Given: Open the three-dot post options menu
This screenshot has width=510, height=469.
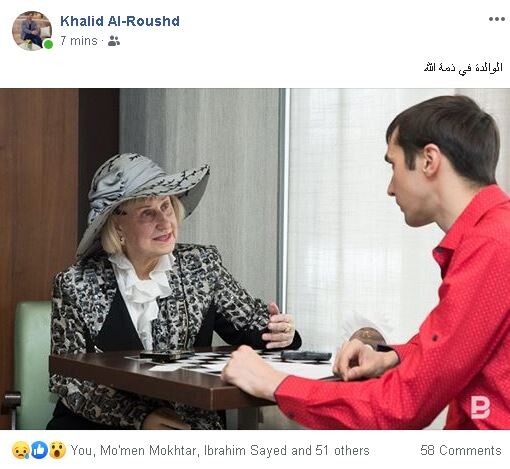Looking at the screenshot, I should point(497,19).
